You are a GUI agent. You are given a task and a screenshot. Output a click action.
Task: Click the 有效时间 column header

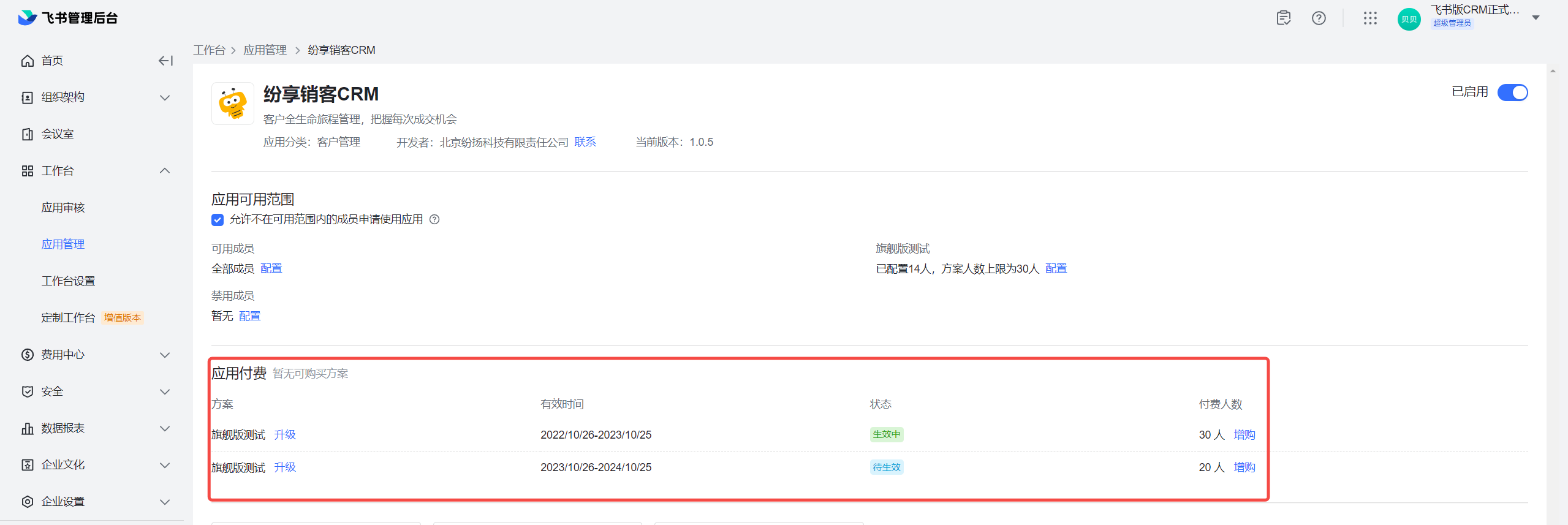[562, 404]
